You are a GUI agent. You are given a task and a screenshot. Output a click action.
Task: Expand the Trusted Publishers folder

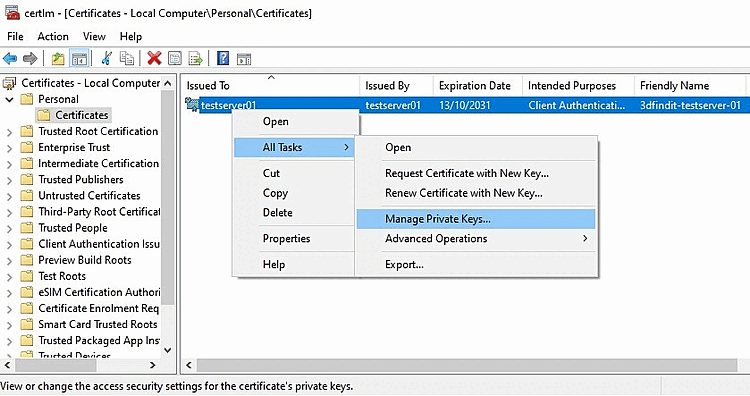[x=9, y=180]
